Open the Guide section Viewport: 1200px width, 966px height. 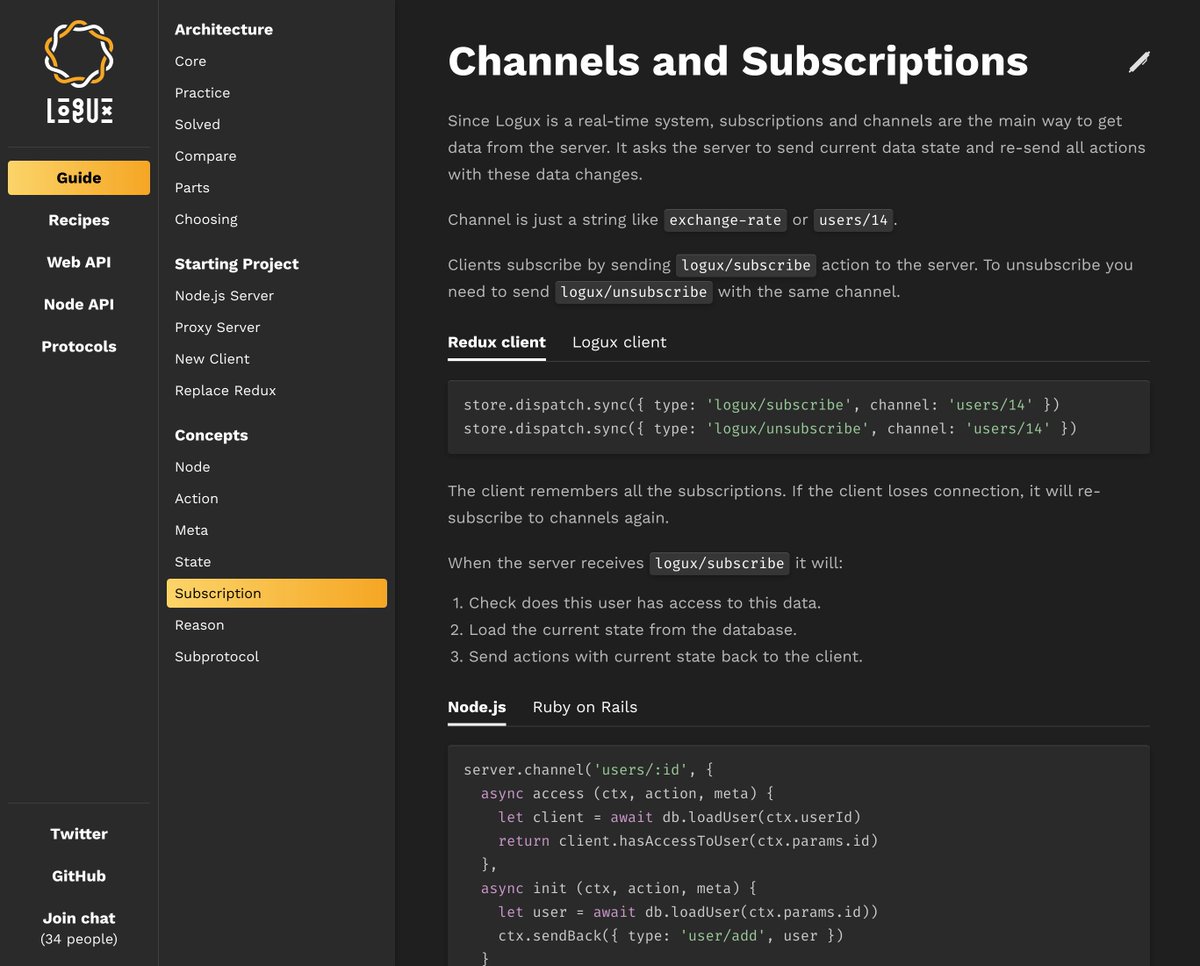point(79,178)
